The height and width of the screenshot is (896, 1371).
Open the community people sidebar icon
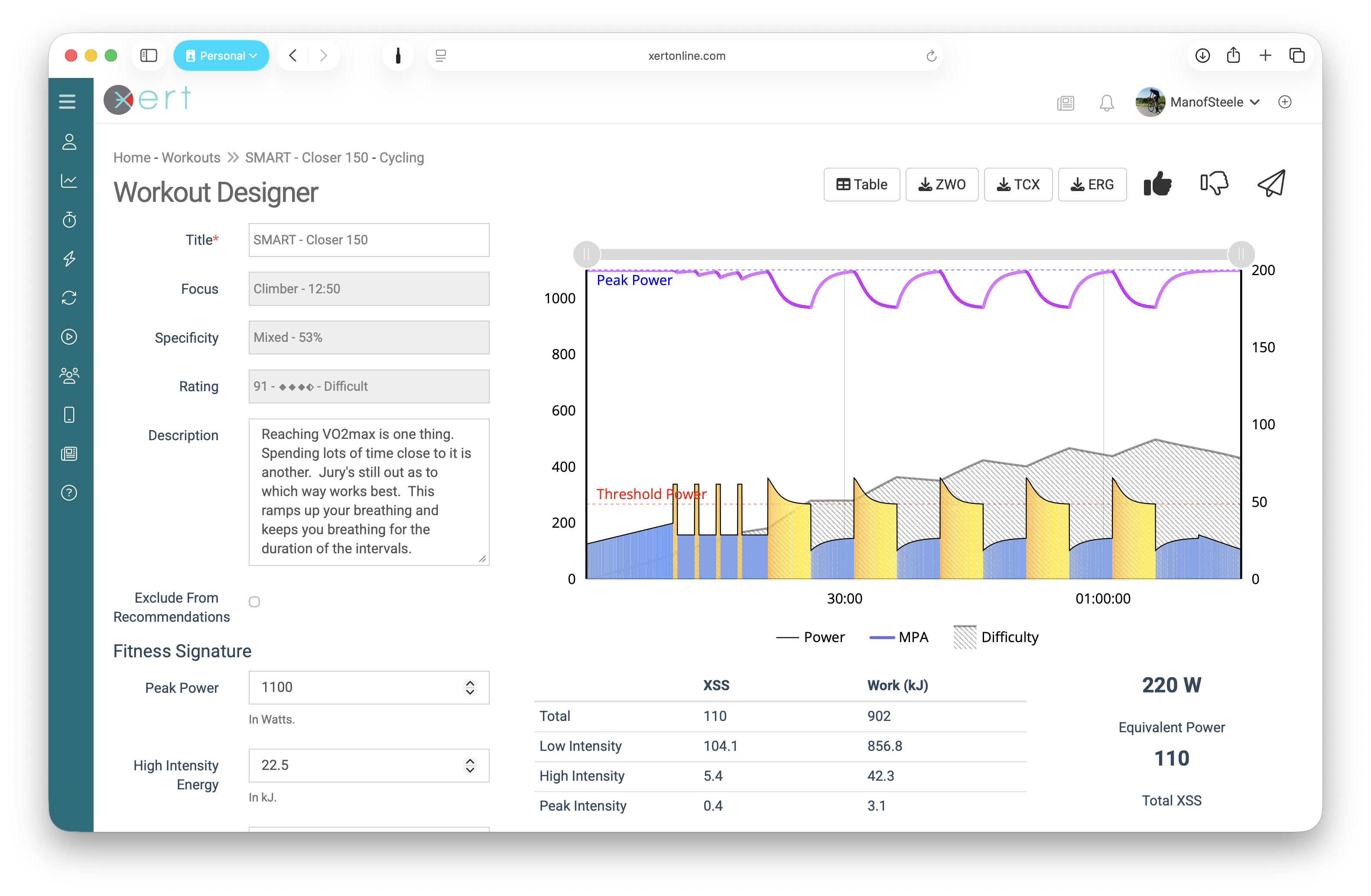tap(69, 376)
